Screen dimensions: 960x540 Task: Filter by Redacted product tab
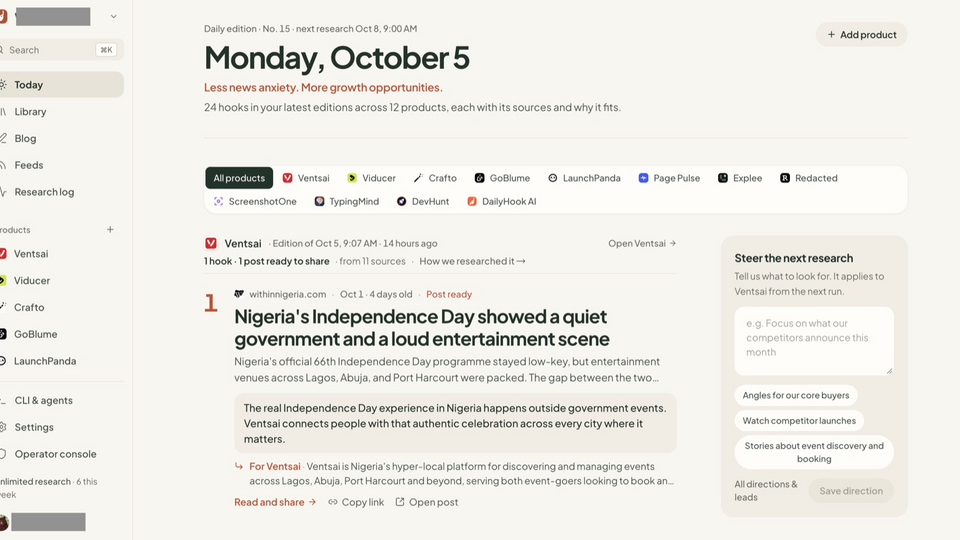pos(808,178)
